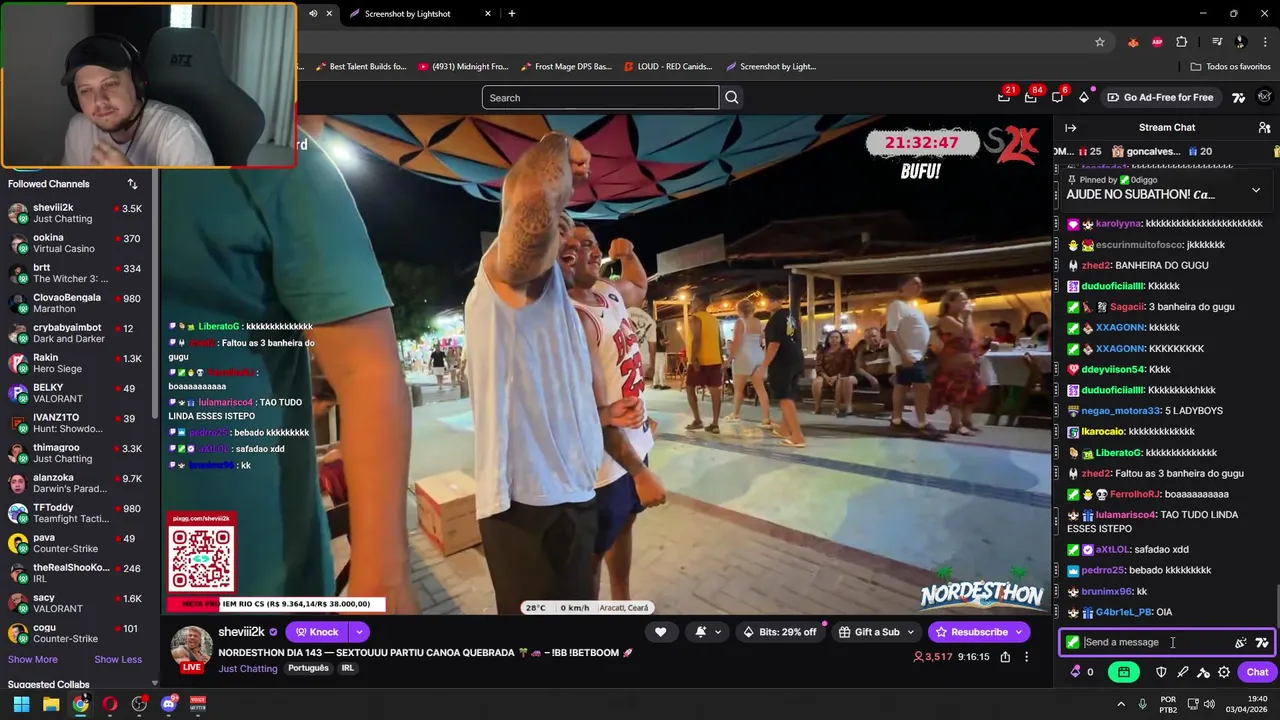
Task: Open Best Talent Builds bookmark
Action: pyautogui.click(x=361, y=66)
